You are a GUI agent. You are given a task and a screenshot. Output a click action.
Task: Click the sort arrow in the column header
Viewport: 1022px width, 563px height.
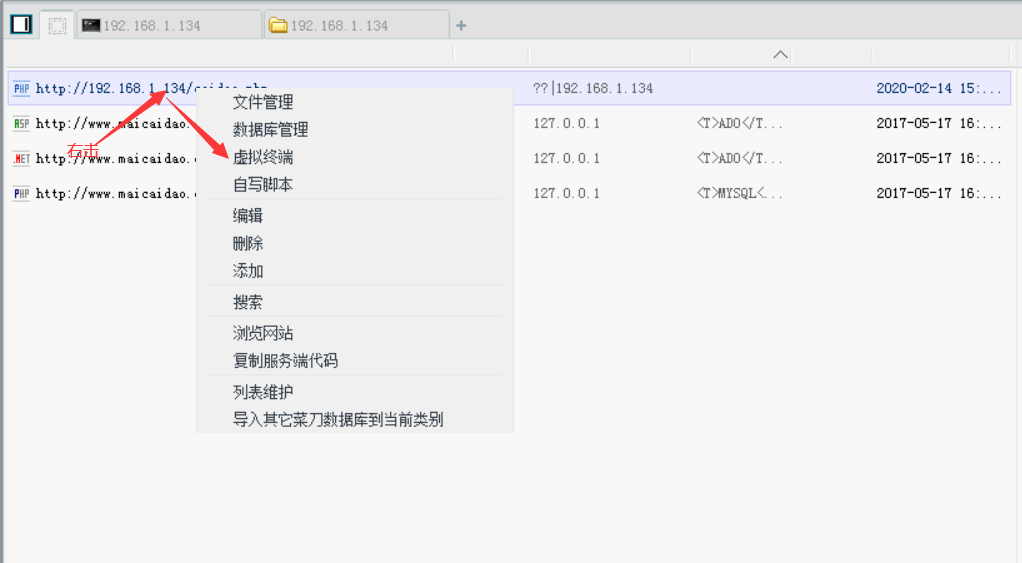(x=781, y=54)
